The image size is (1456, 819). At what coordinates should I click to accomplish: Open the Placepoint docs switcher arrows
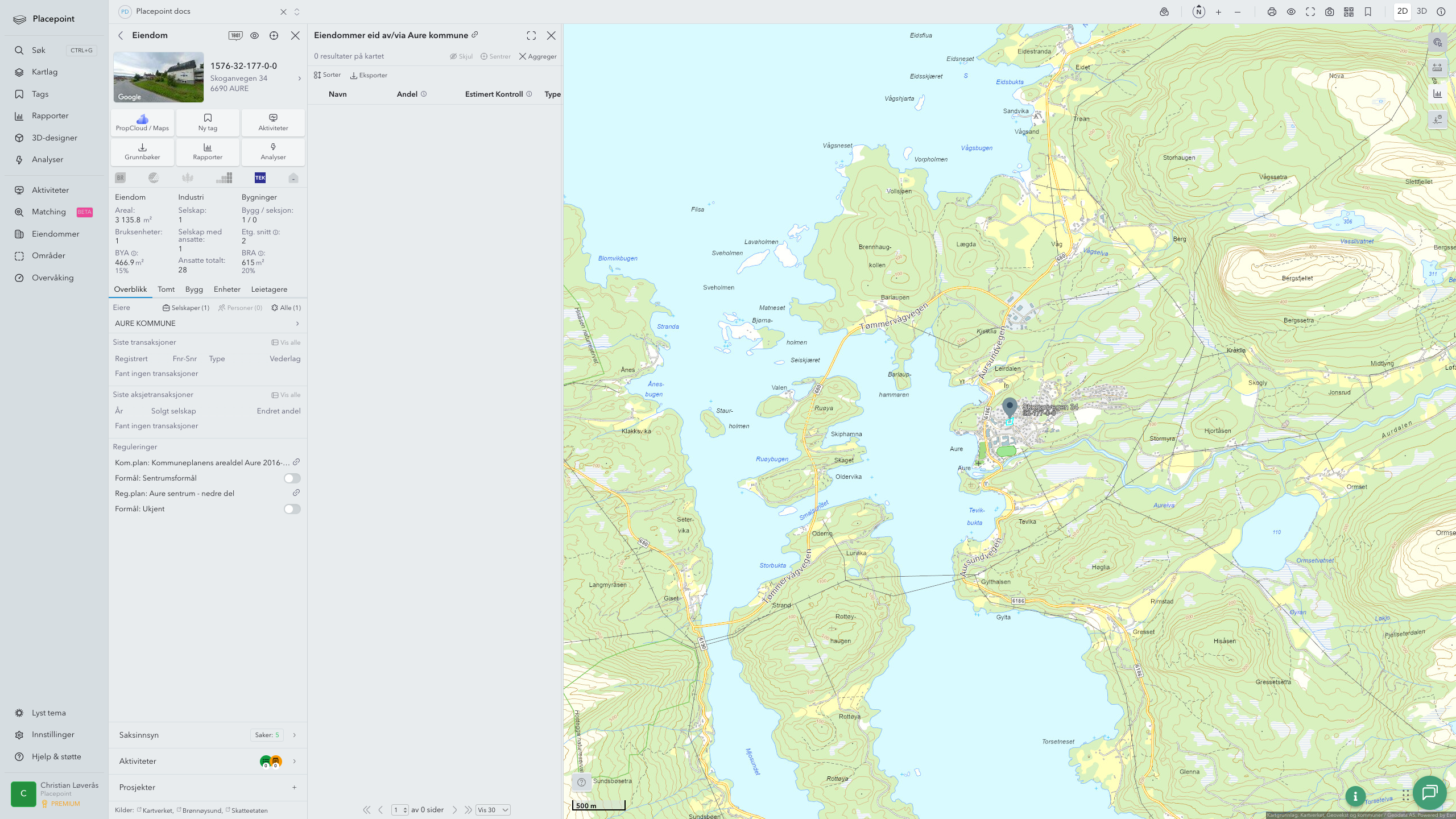(x=297, y=12)
